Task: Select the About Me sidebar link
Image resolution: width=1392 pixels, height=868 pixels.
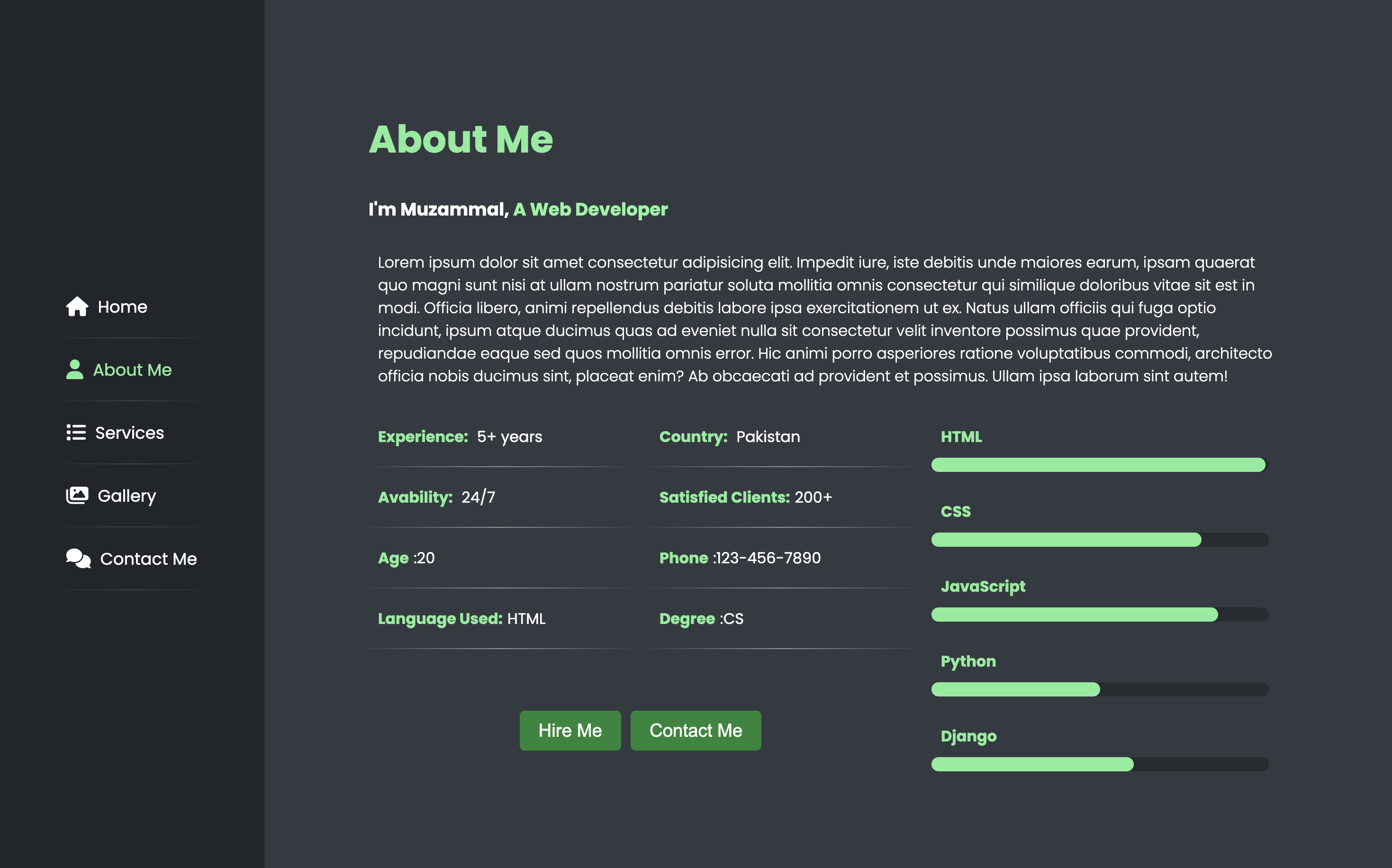Action: point(132,371)
